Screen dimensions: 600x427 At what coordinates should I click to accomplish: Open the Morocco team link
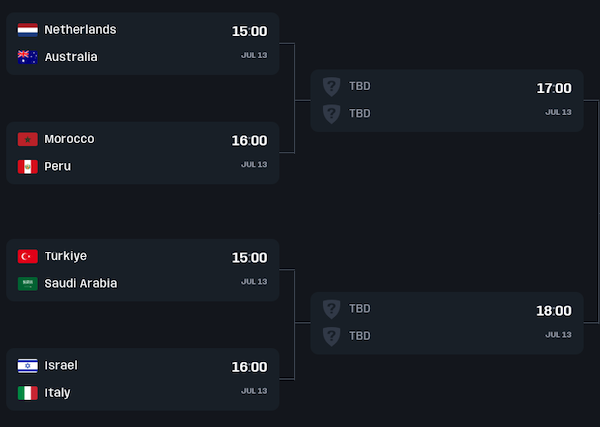coord(69,139)
